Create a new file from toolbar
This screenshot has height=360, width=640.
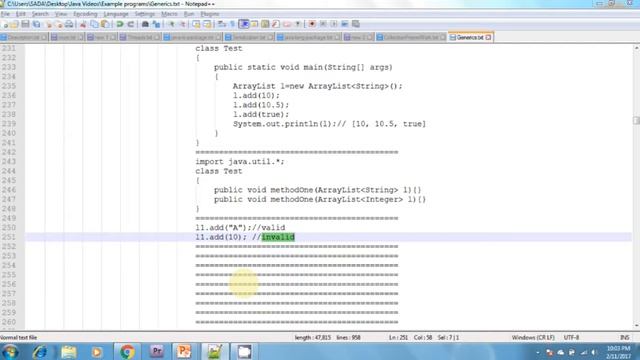(x=5, y=24)
